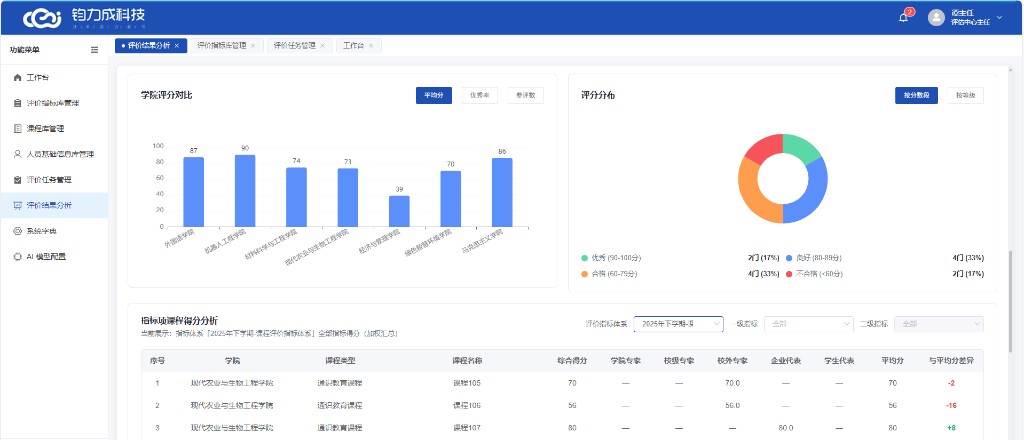
Task: Click the person icon beside 人员基础信息库管理
Action: point(18,154)
